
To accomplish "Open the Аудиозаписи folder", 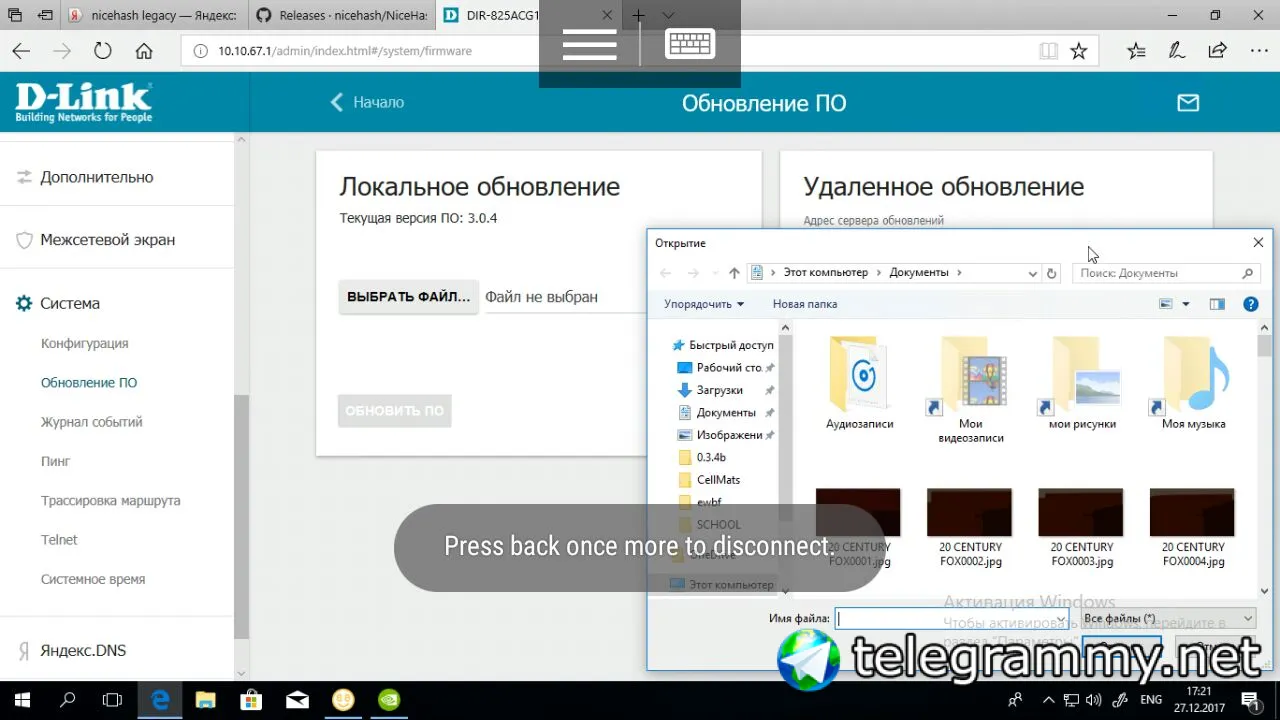I will pyautogui.click(x=860, y=384).
